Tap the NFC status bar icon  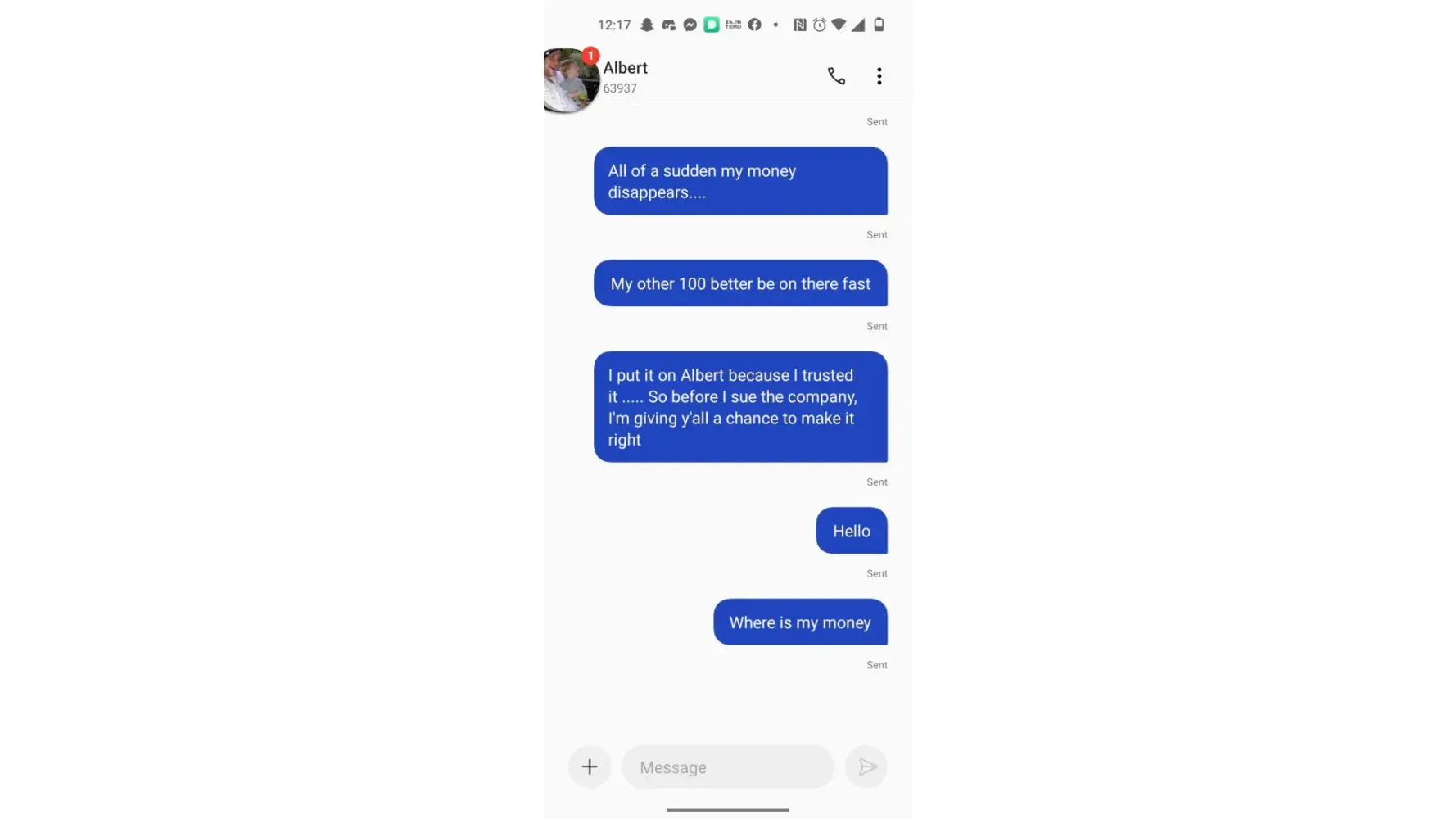click(800, 25)
